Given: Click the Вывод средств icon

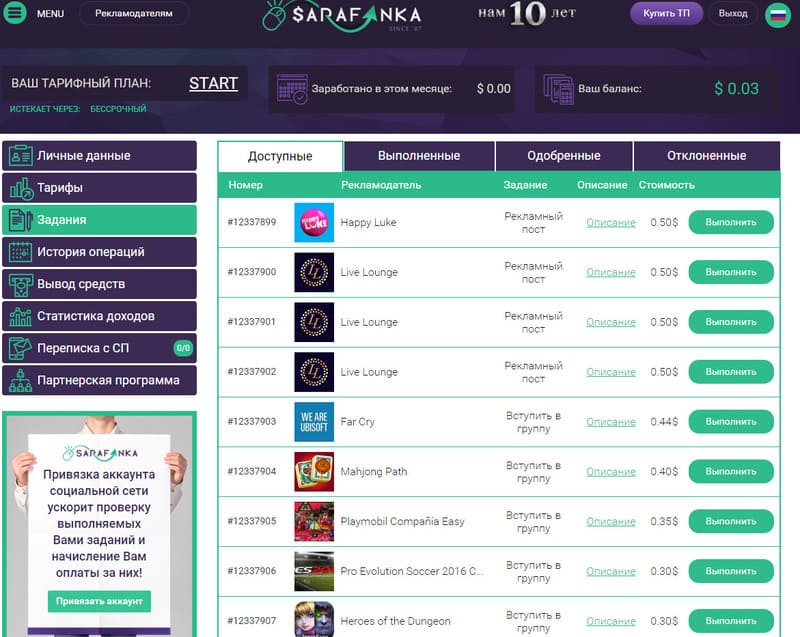Looking at the screenshot, I should click(x=19, y=284).
